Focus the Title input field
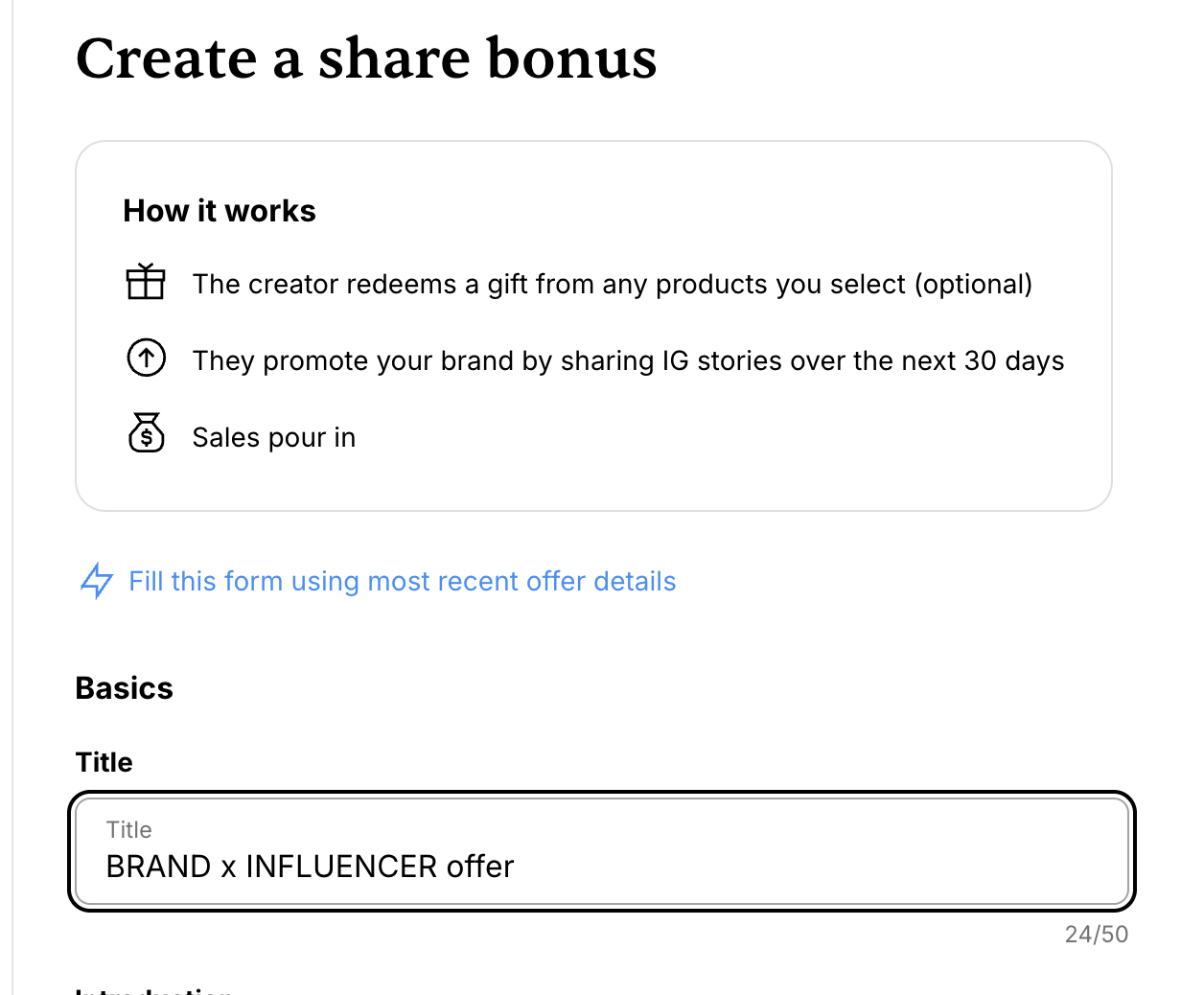1204x995 pixels. click(602, 851)
